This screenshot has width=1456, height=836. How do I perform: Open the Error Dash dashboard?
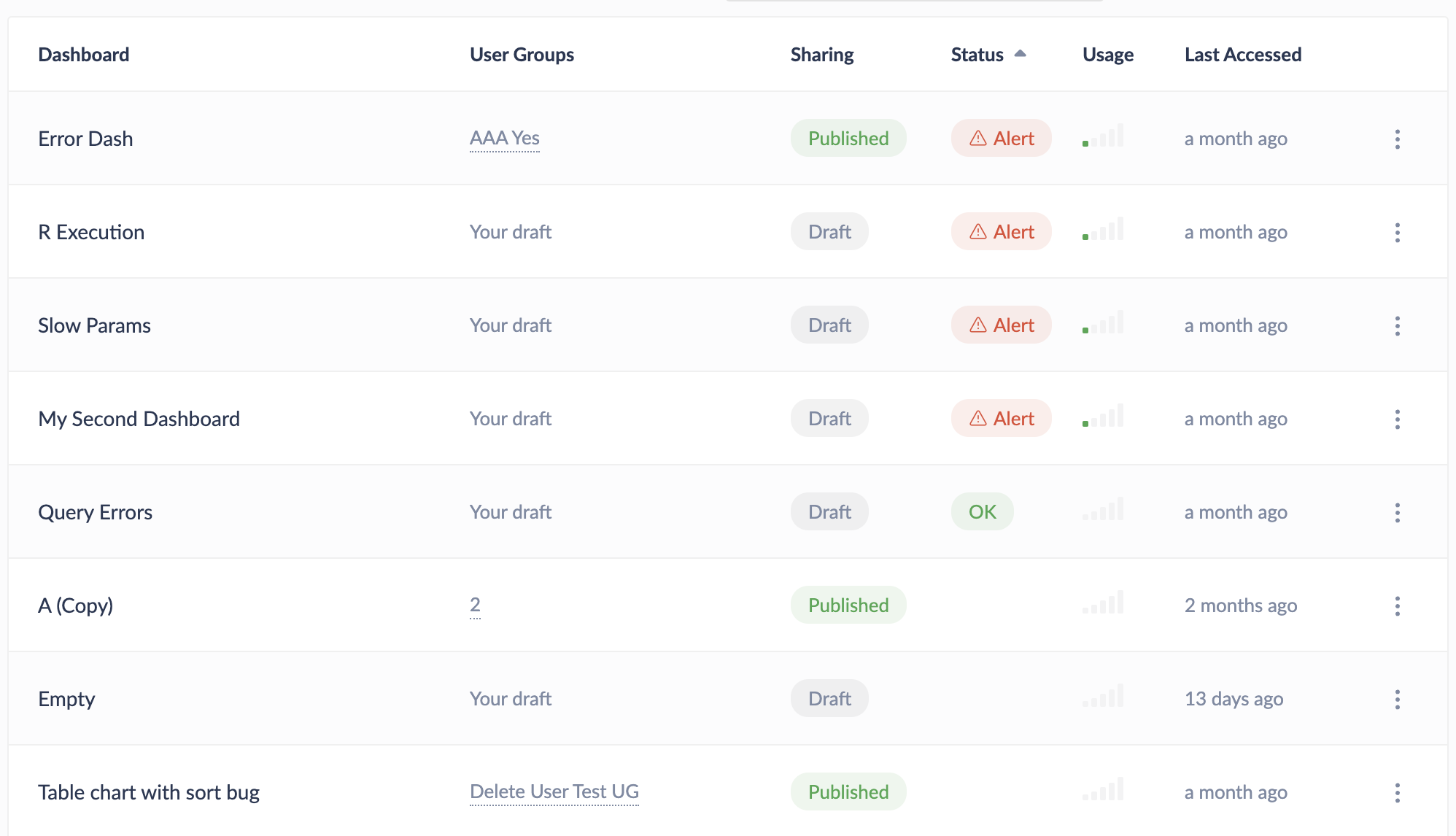pyautogui.click(x=85, y=139)
